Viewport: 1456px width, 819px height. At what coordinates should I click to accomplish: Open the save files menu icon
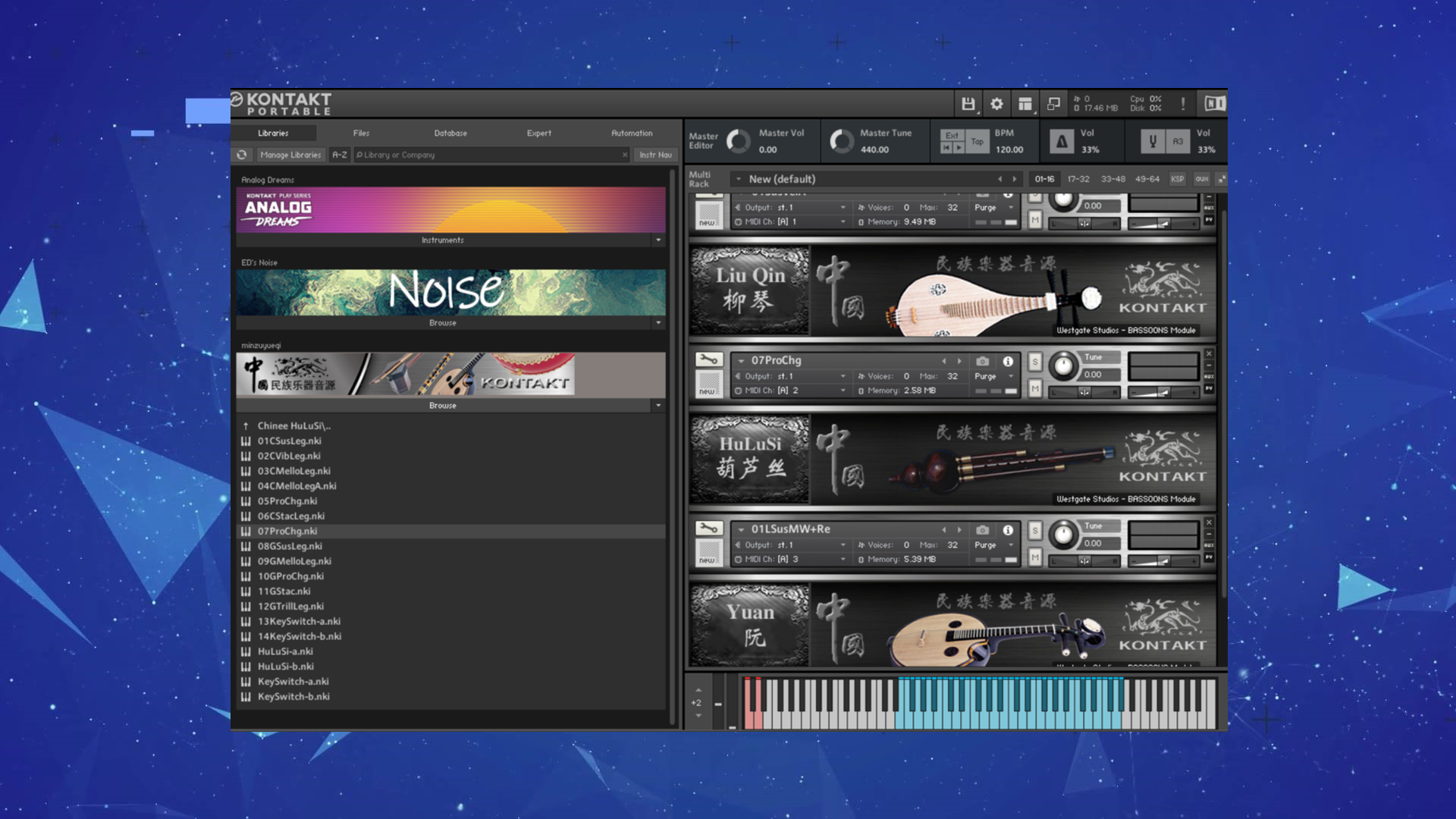[968, 104]
